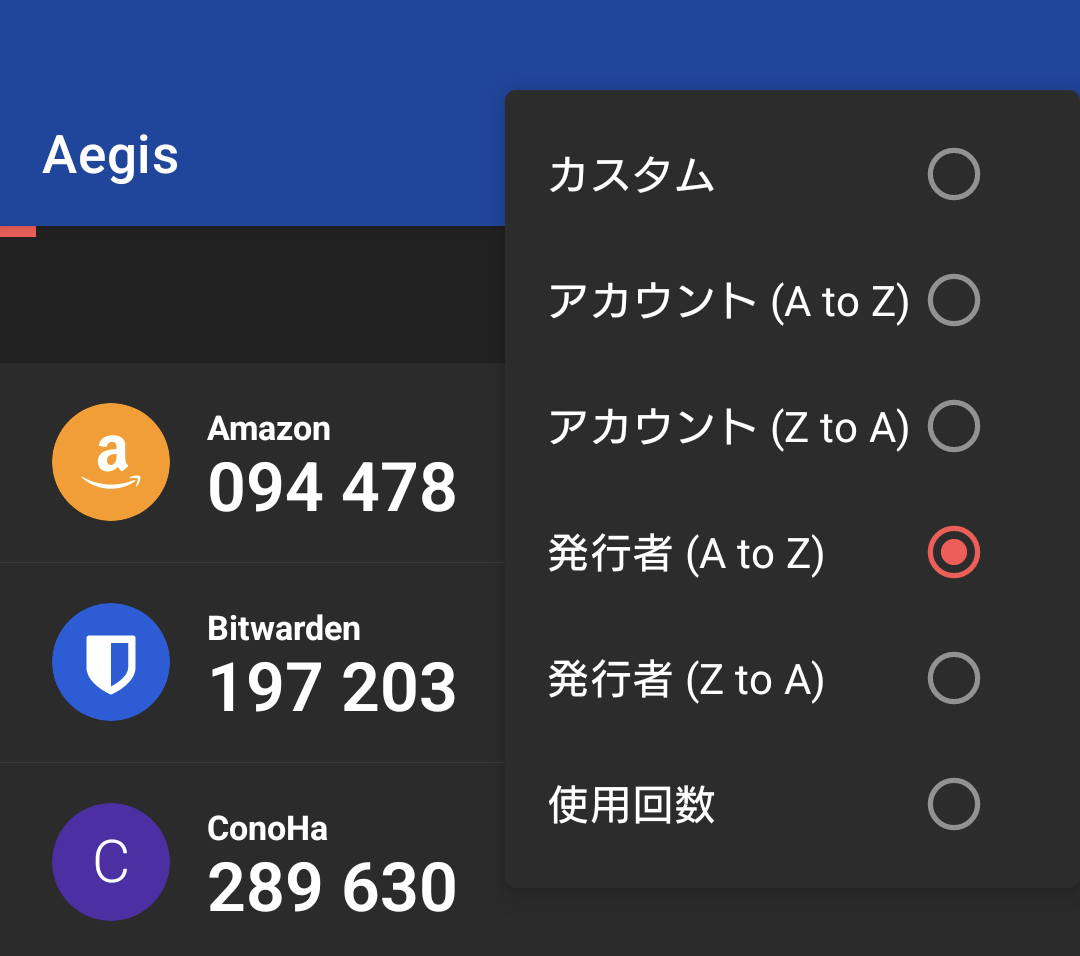The height and width of the screenshot is (956, 1080).
Task: Click the red progress bar under the header
Action: point(17,230)
